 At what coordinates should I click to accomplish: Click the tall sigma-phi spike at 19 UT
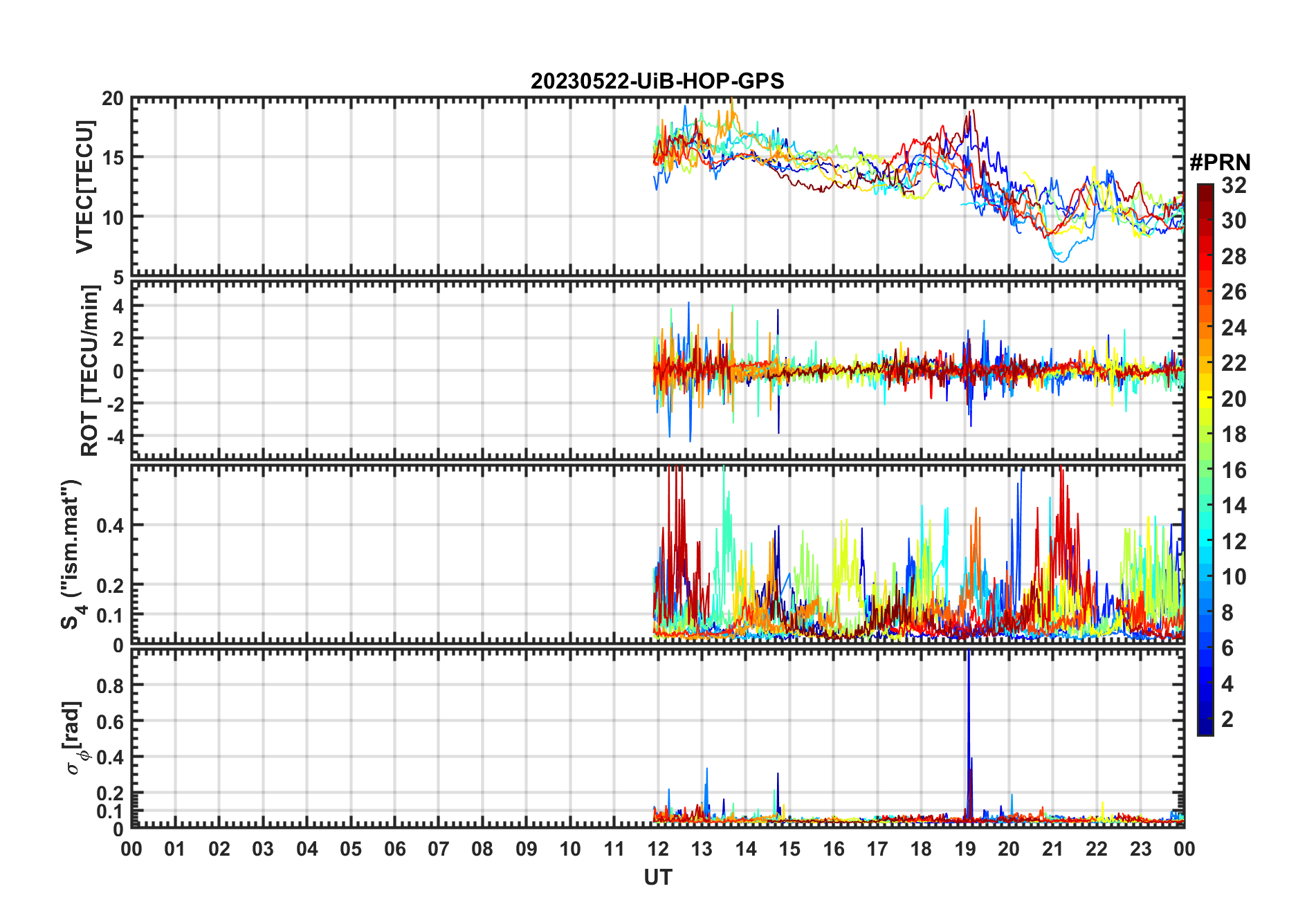(968, 692)
